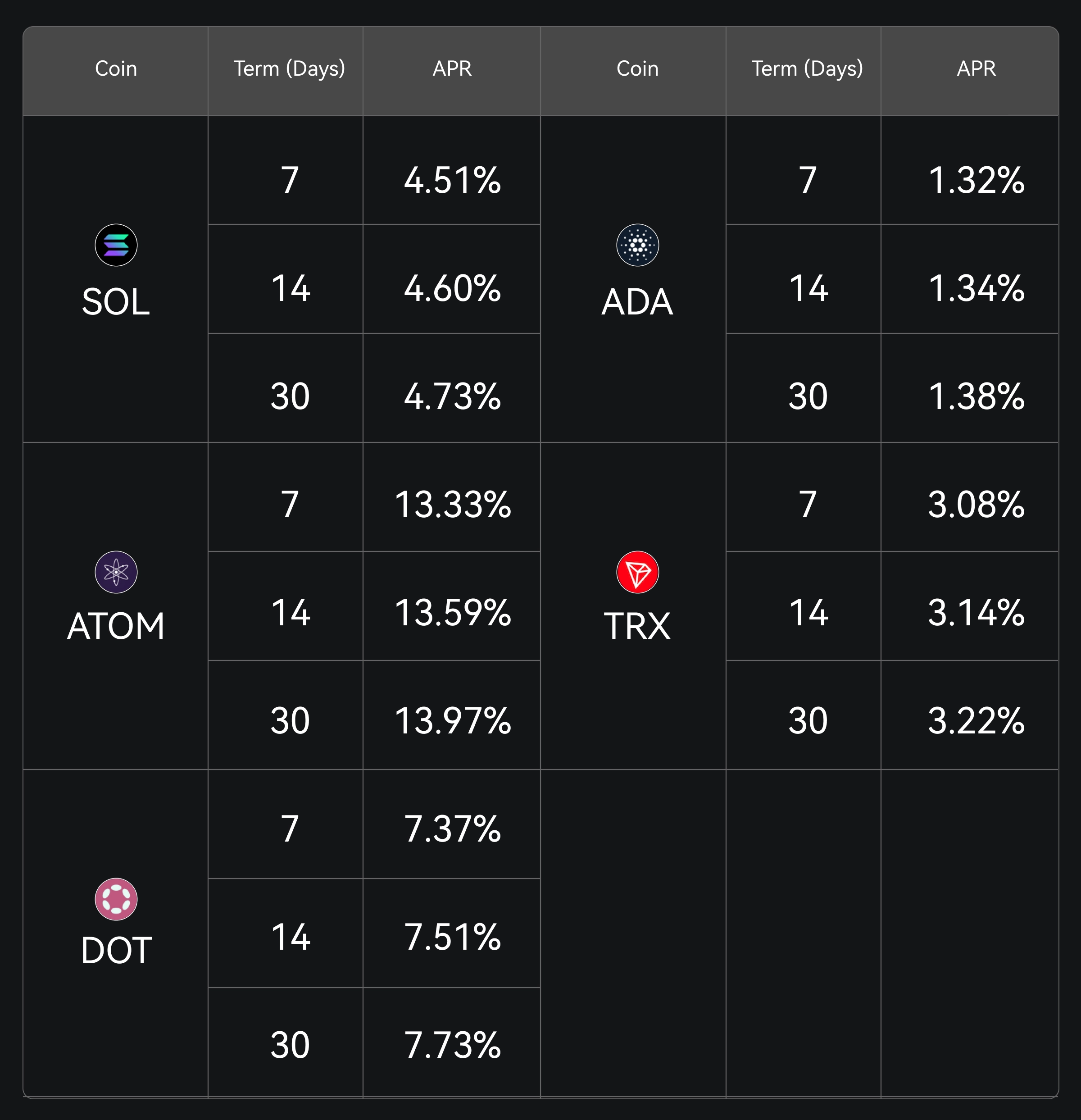This screenshot has width=1081, height=1120.
Task: Click the left Coin column header
Action: coord(116,68)
